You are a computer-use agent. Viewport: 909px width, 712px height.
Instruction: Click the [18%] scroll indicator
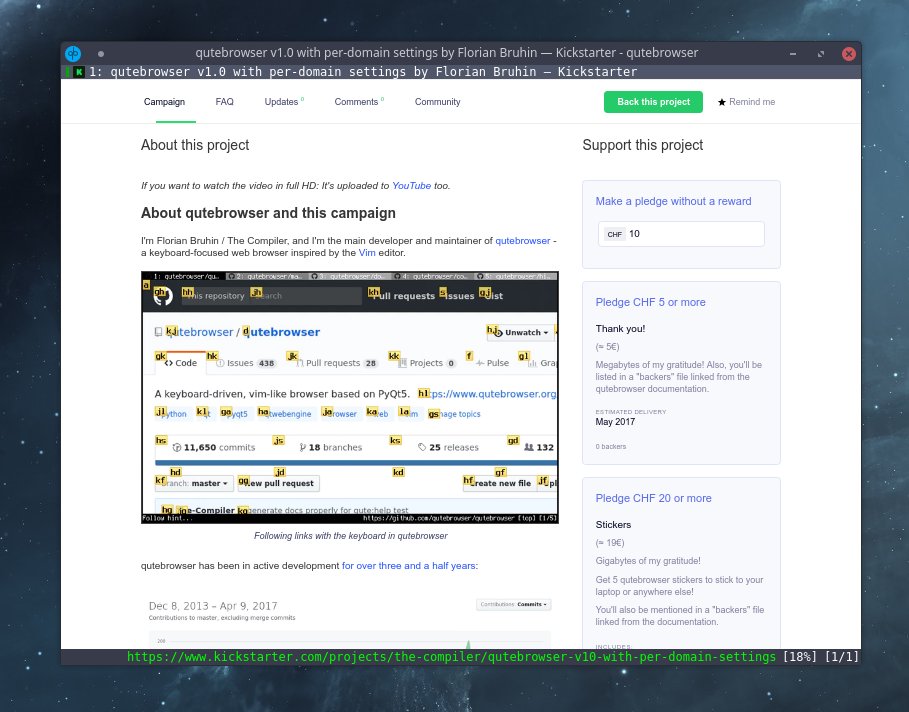(x=800, y=657)
